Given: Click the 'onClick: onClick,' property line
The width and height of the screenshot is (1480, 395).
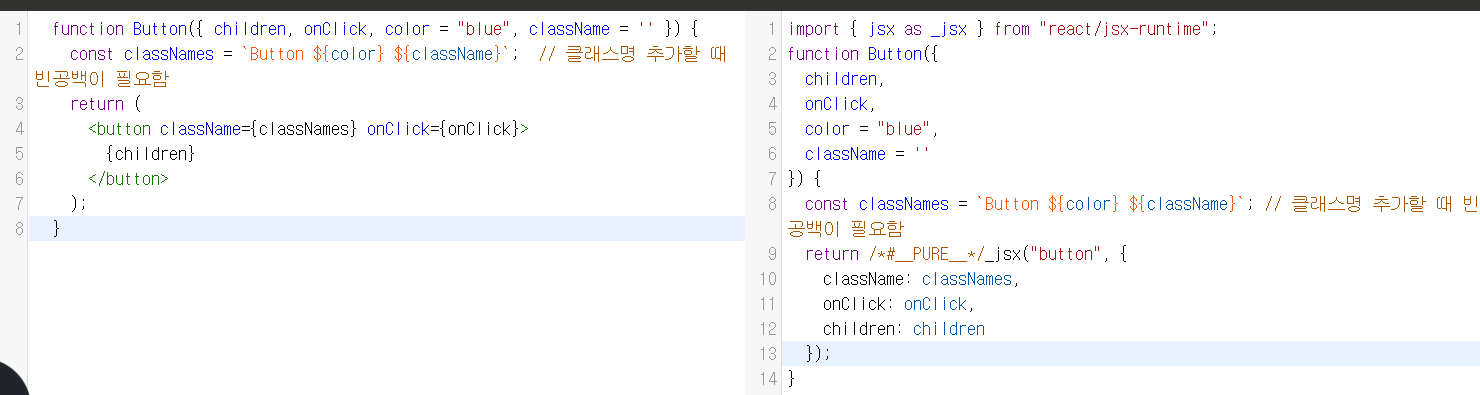Looking at the screenshot, I should click(x=898, y=304).
